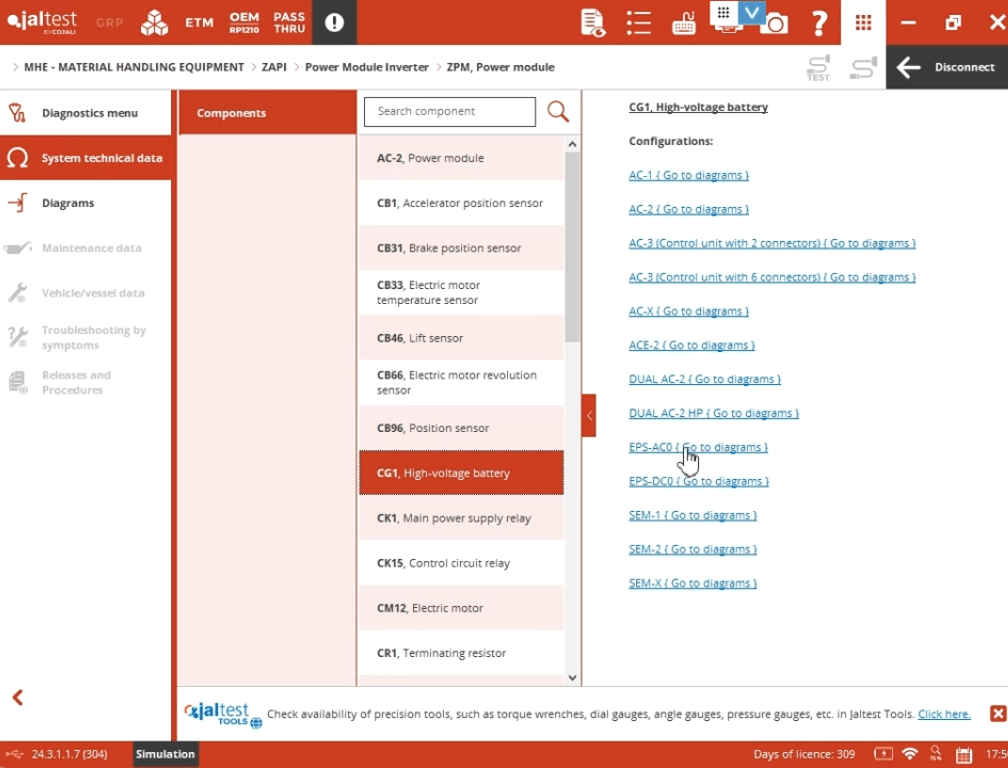Click the keyboard hand icon

(x=684, y=24)
